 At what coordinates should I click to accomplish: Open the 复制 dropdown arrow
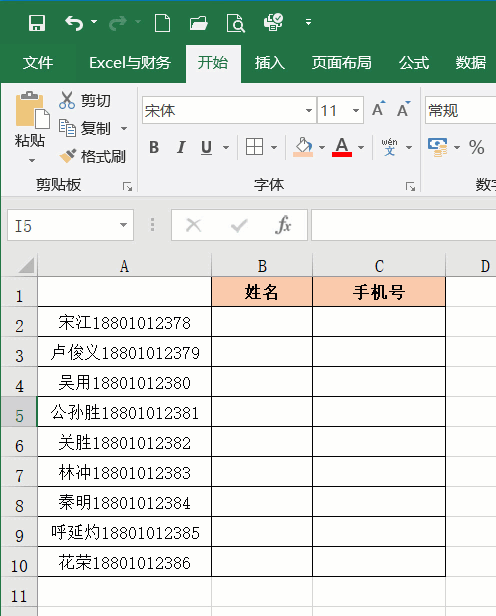coord(124,128)
